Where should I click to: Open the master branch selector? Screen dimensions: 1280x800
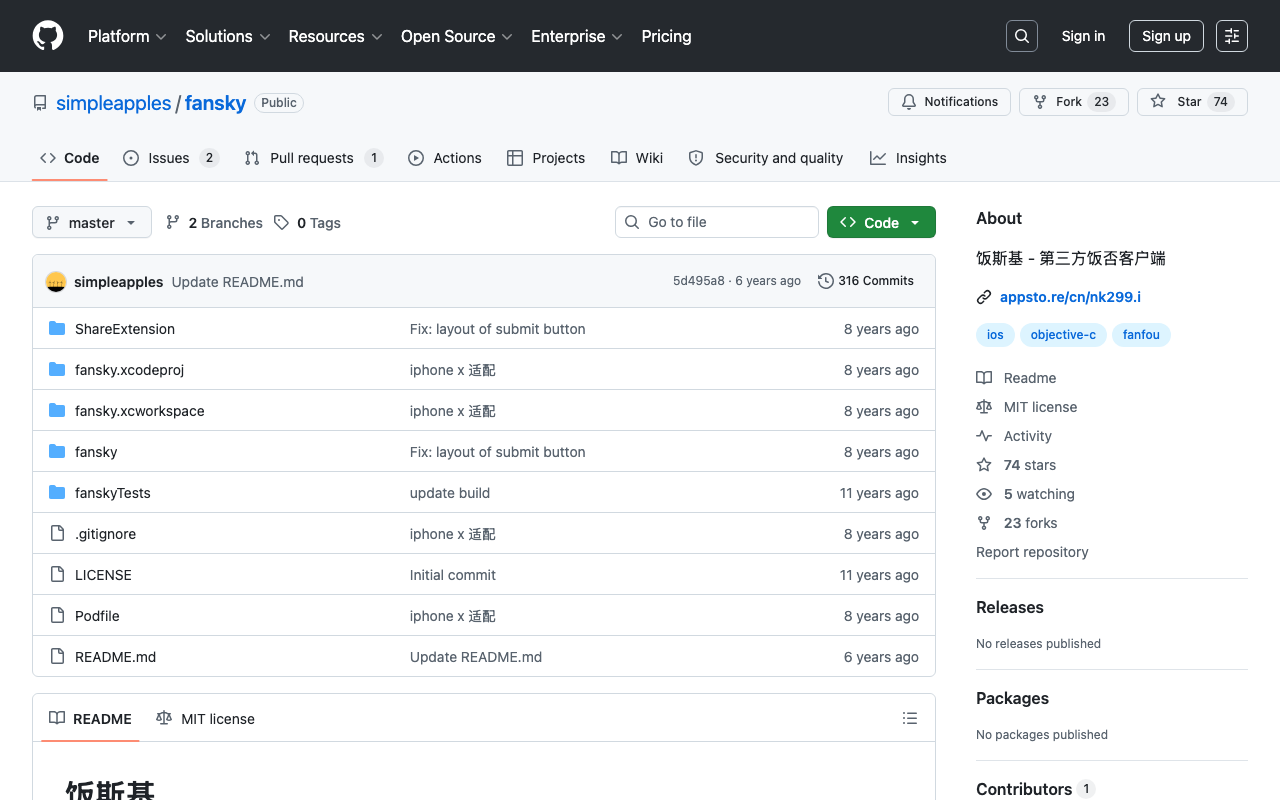[92, 222]
